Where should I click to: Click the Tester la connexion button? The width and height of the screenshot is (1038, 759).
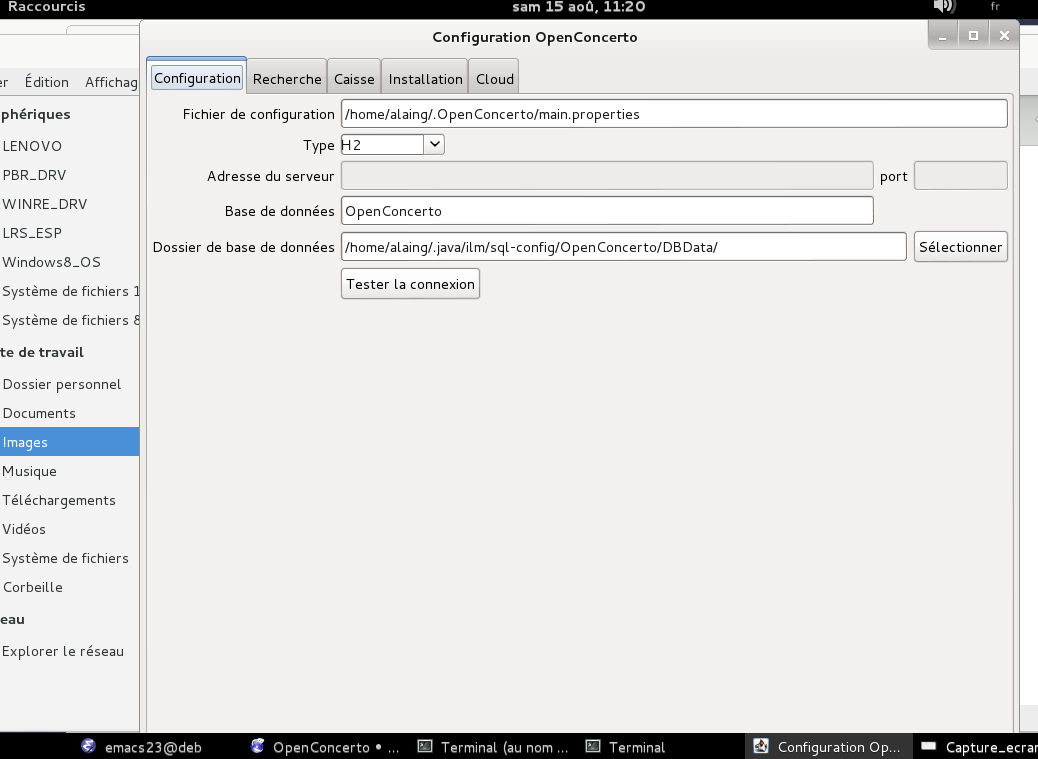pyautogui.click(x=410, y=284)
